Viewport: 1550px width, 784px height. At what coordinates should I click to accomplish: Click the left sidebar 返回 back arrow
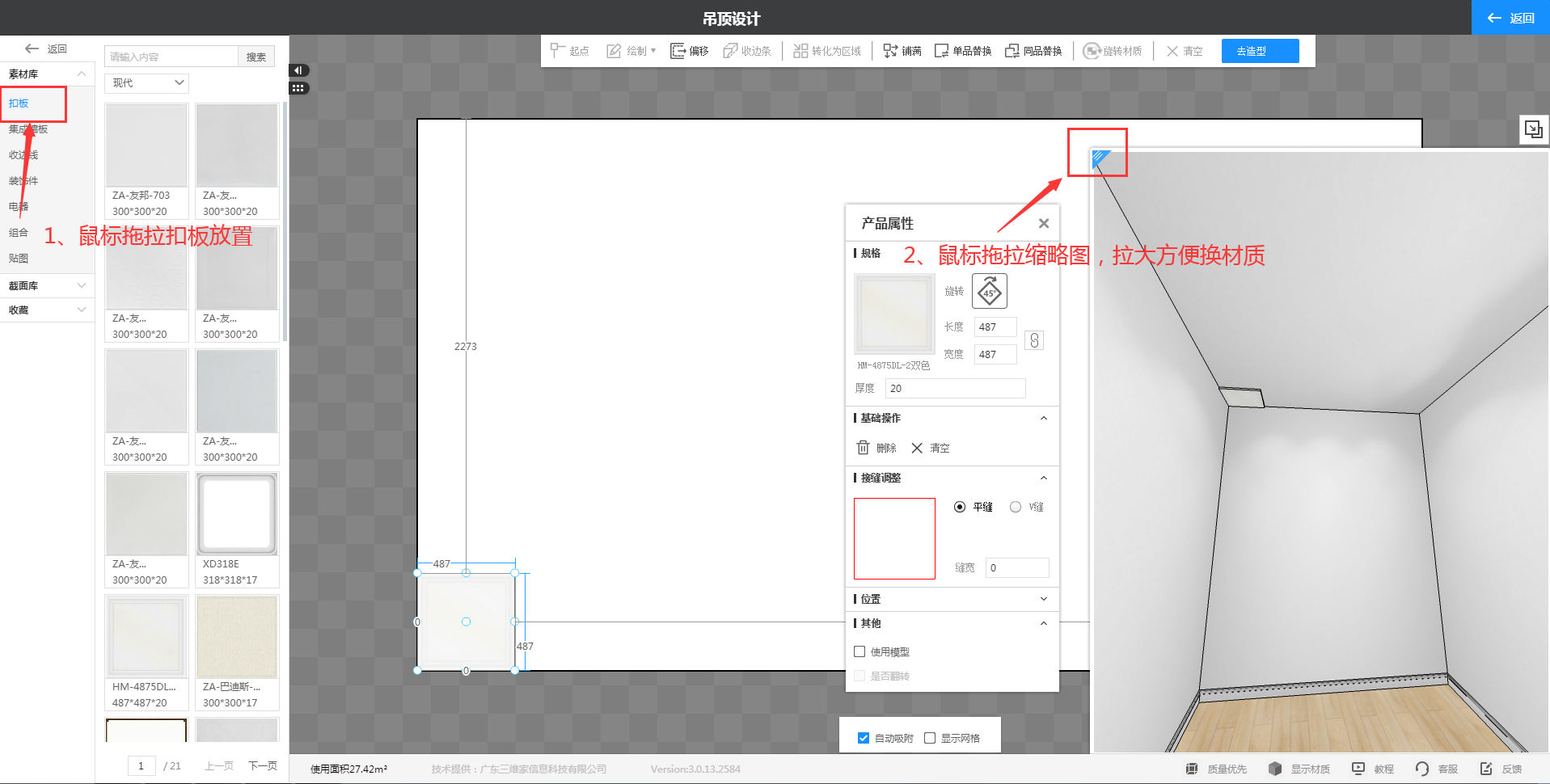[46, 48]
